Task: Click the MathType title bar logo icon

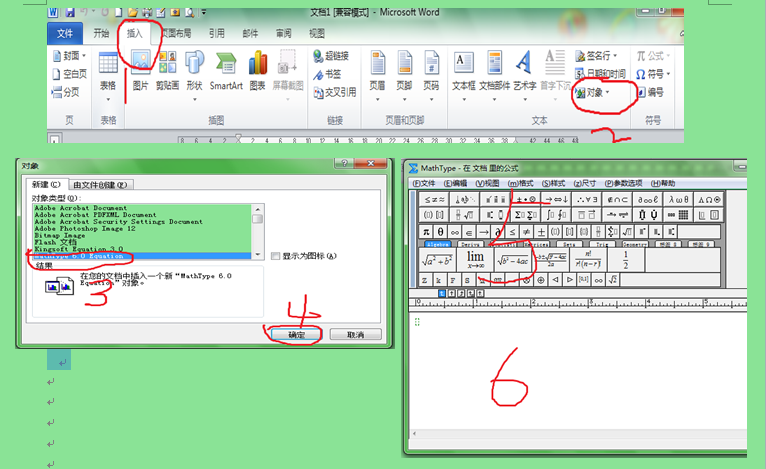Action: click(x=413, y=168)
